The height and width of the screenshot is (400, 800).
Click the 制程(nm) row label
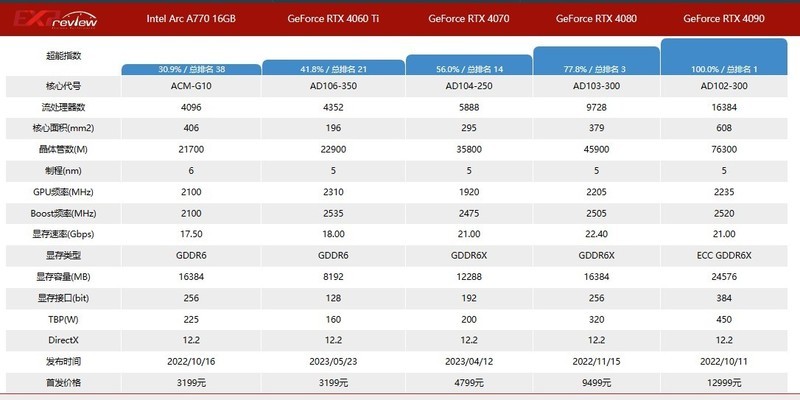(x=63, y=171)
